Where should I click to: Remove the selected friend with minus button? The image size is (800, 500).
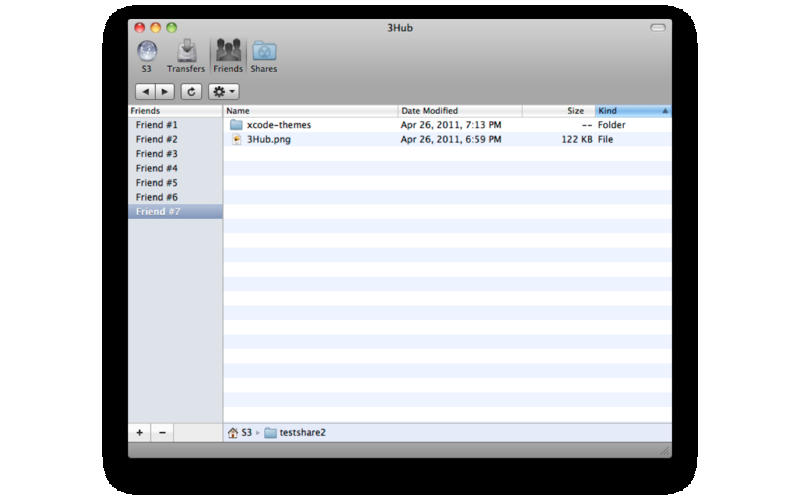click(163, 432)
